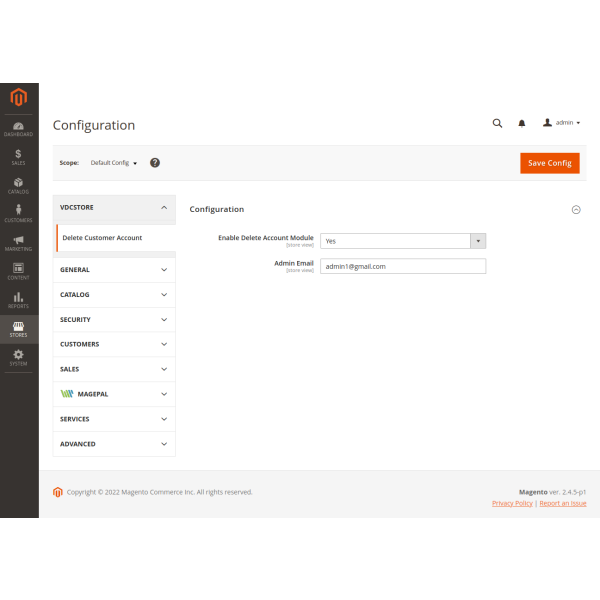Open the Customers sidebar icon
The height and width of the screenshot is (600, 600).
coord(19,213)
